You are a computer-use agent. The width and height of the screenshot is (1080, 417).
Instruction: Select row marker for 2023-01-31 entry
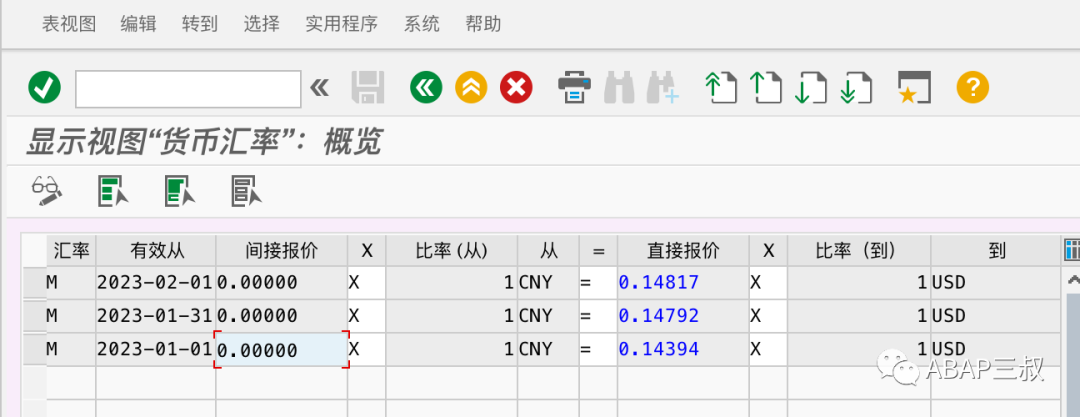tap(34, 316)
